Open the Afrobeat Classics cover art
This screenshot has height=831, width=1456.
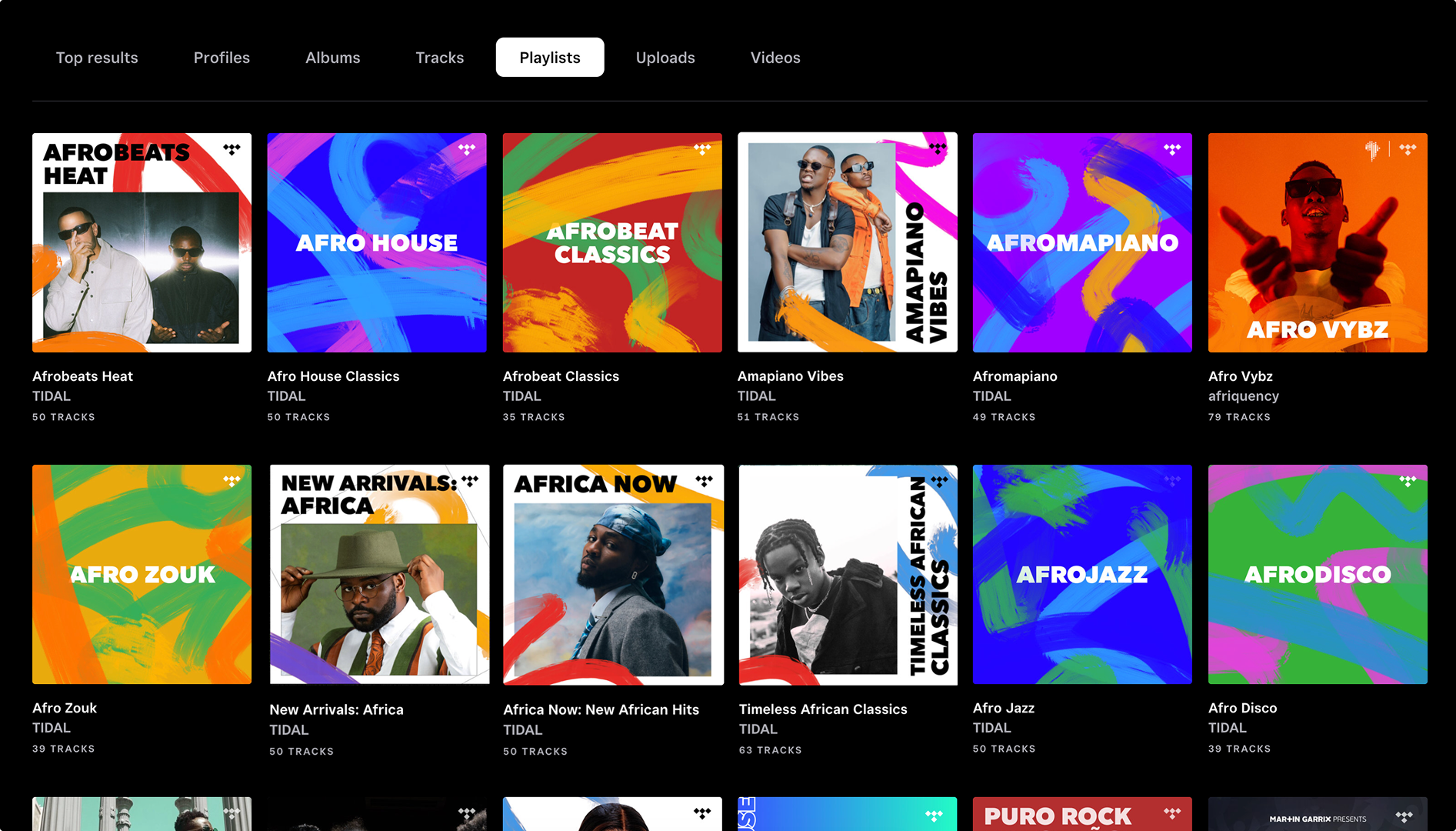(x=612, y=242)
